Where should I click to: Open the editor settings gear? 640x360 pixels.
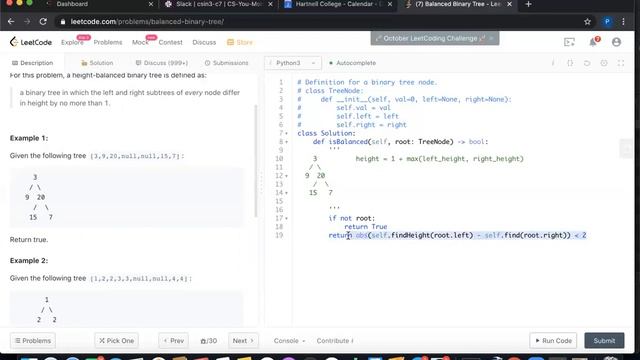(x=604, y=63)
